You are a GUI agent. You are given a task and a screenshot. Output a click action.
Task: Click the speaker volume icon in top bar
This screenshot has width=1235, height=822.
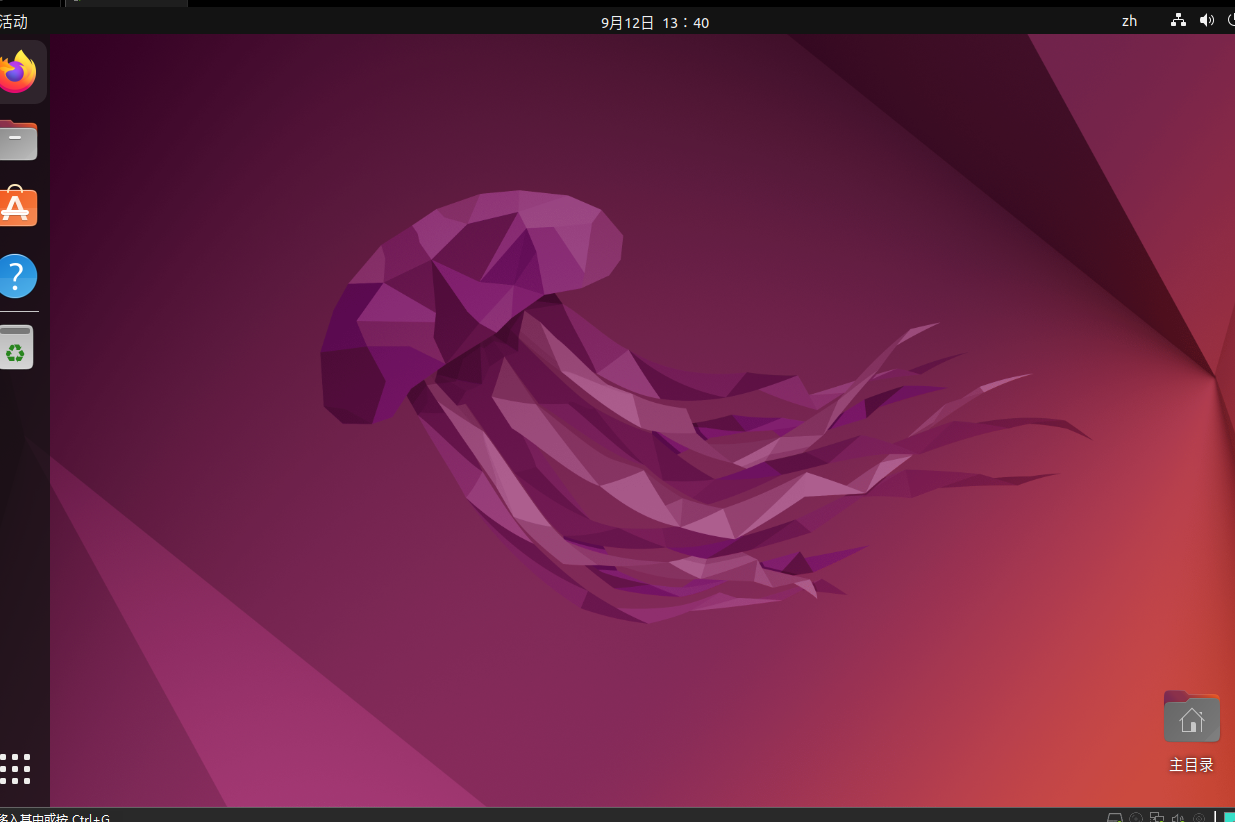(x=1206, y=21)
